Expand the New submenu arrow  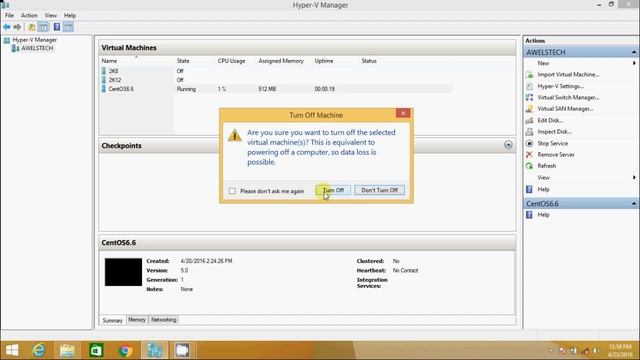(634, 63)
